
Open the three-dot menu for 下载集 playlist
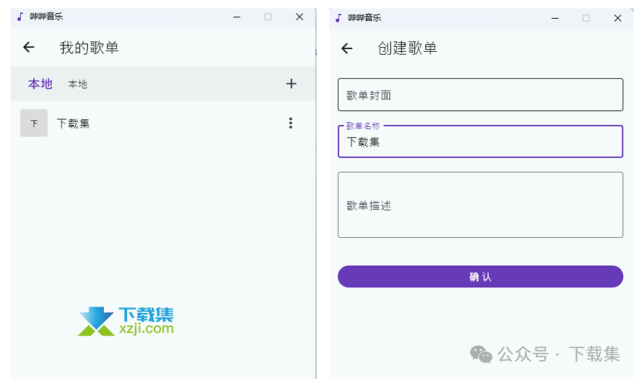click(291, 123)
